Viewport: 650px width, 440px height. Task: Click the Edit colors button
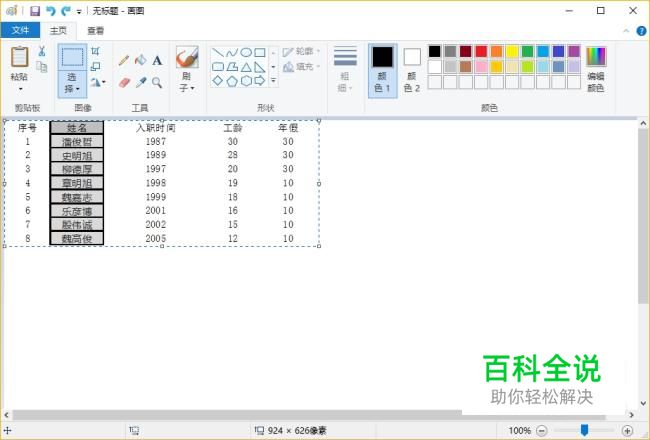coord(596,69)
